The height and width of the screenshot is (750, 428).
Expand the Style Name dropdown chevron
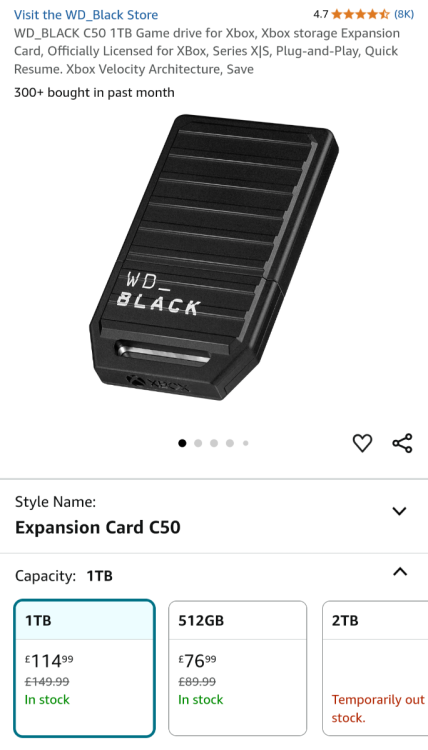(399, 511)
